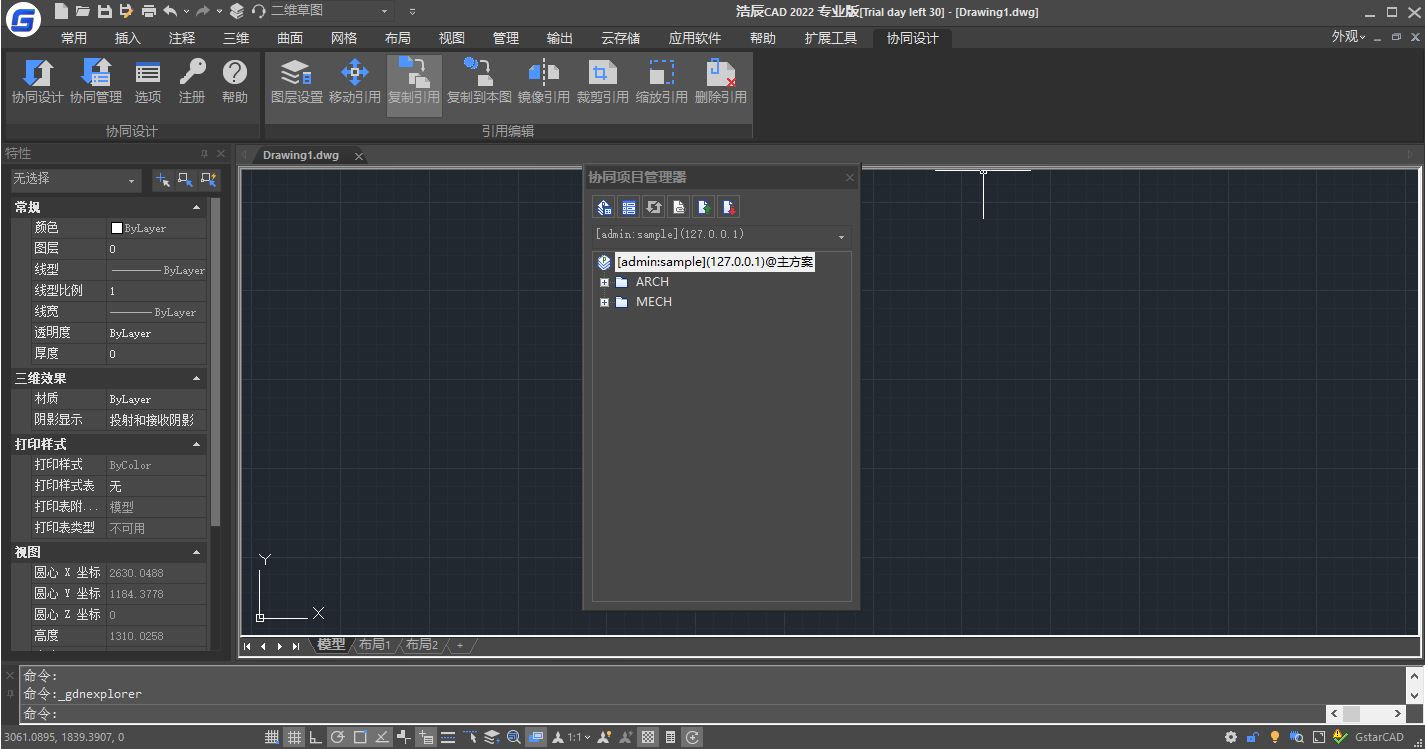
Task: Open the 外观 appearance dropdown
Action: click(1349, 37)
